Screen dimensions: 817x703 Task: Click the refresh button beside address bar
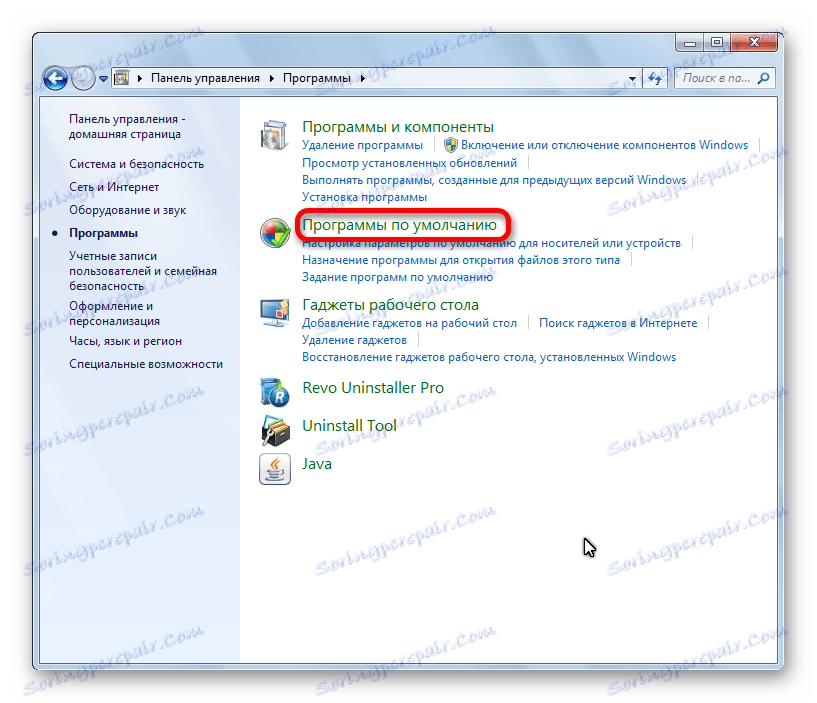(655, 78)
